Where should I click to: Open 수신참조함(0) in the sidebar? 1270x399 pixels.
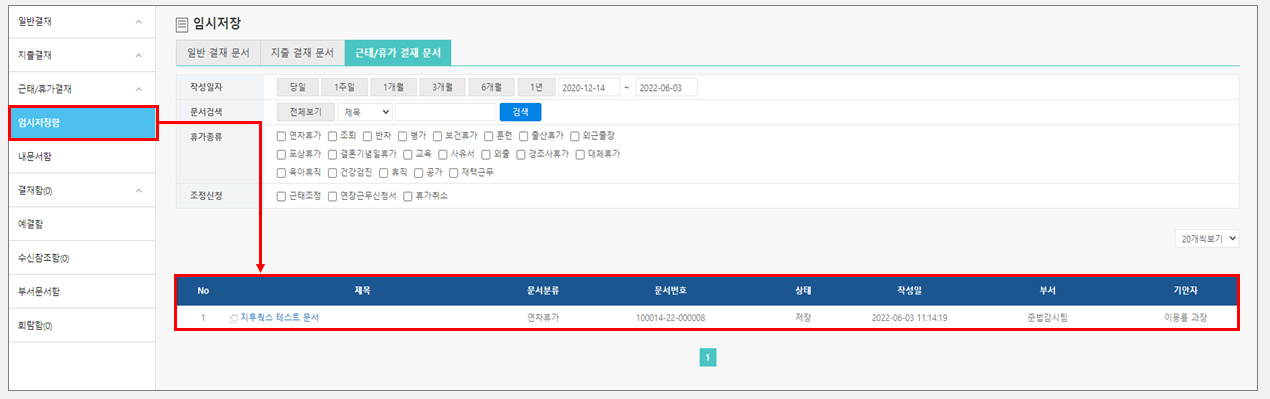click(x=82, y=258)
